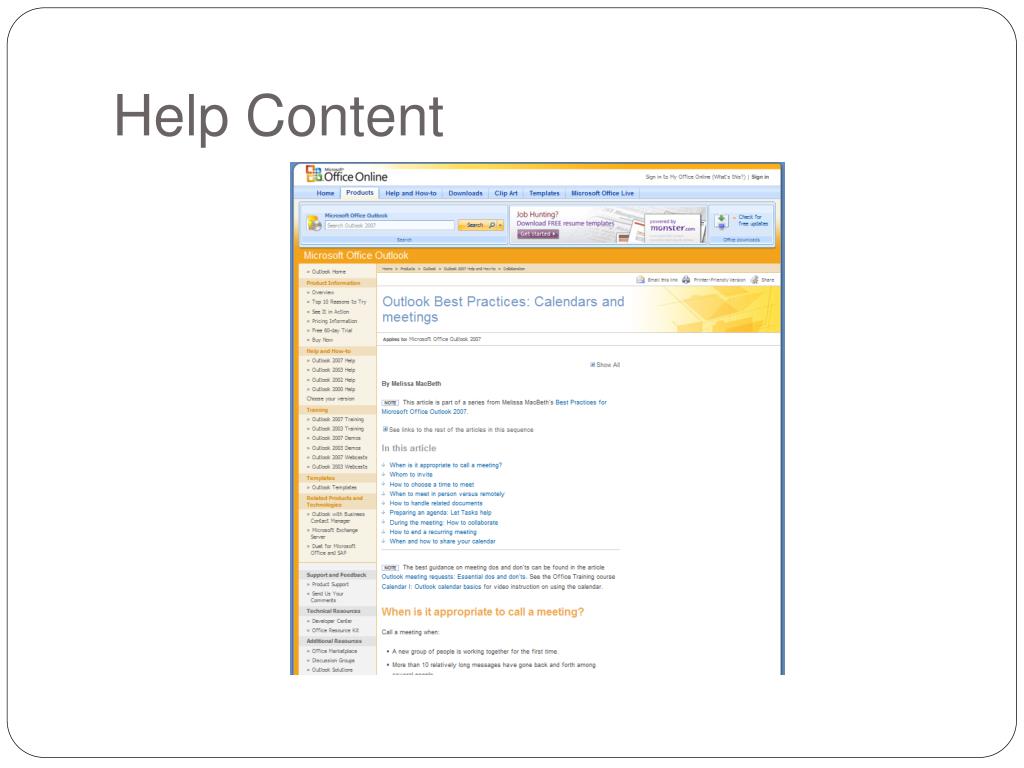
Task: Click Sign in to My Office Online
Action: [x=677, y=177]
